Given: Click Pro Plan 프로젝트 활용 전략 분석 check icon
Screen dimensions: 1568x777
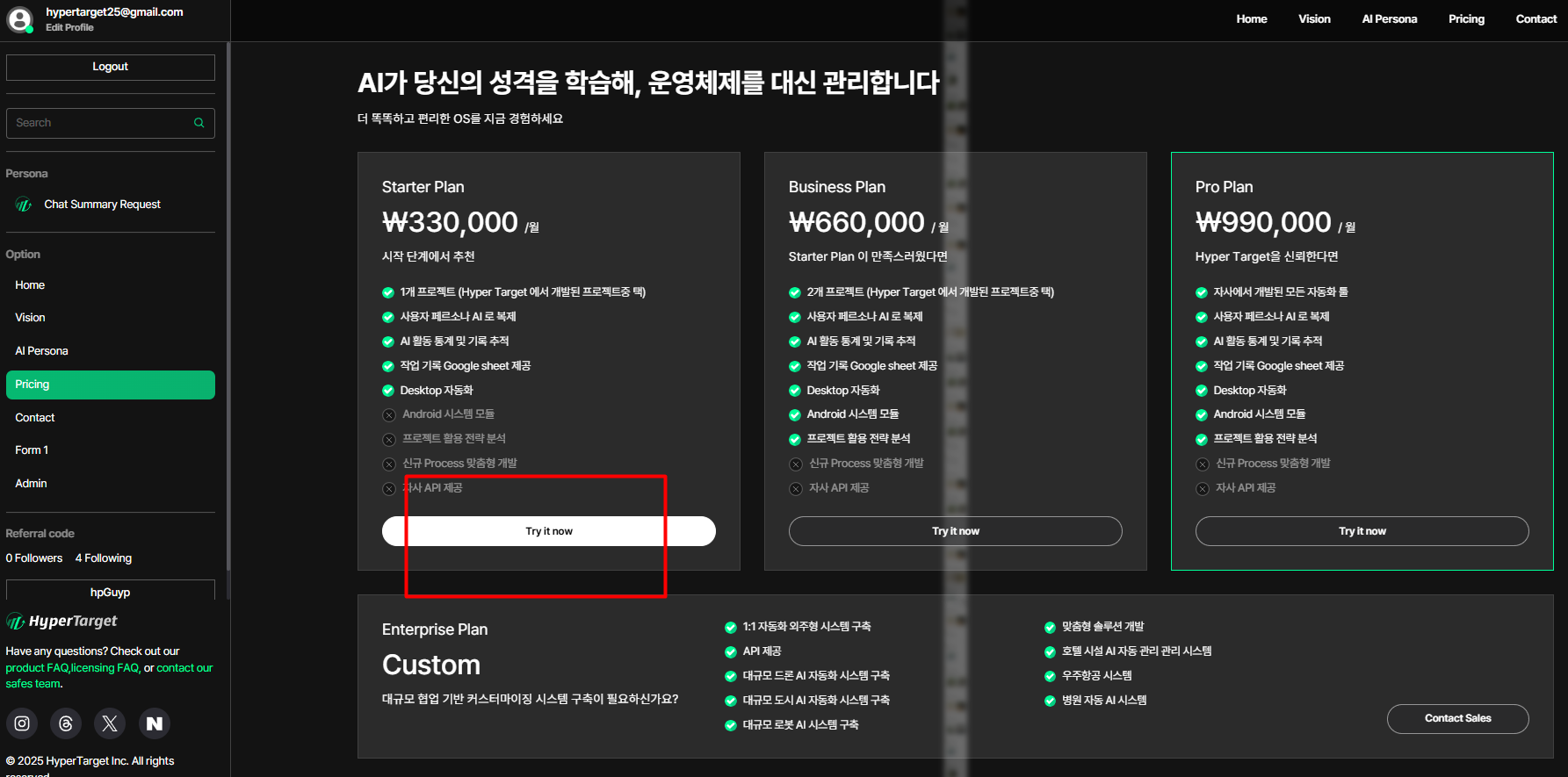Looking at the screenshot, I should click(x=1202, y=440).
